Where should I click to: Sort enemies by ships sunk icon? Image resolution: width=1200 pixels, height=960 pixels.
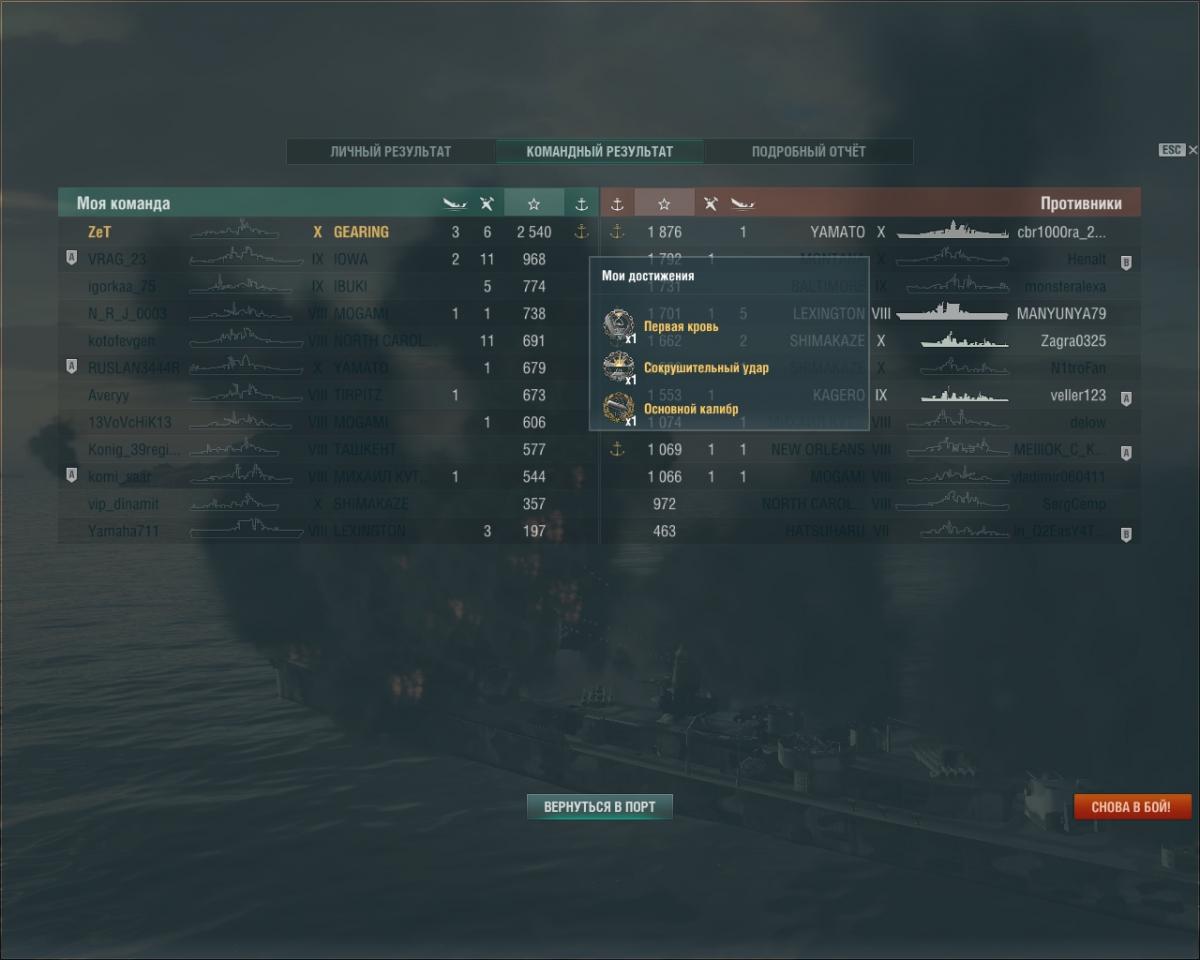(x=742, y=204)
